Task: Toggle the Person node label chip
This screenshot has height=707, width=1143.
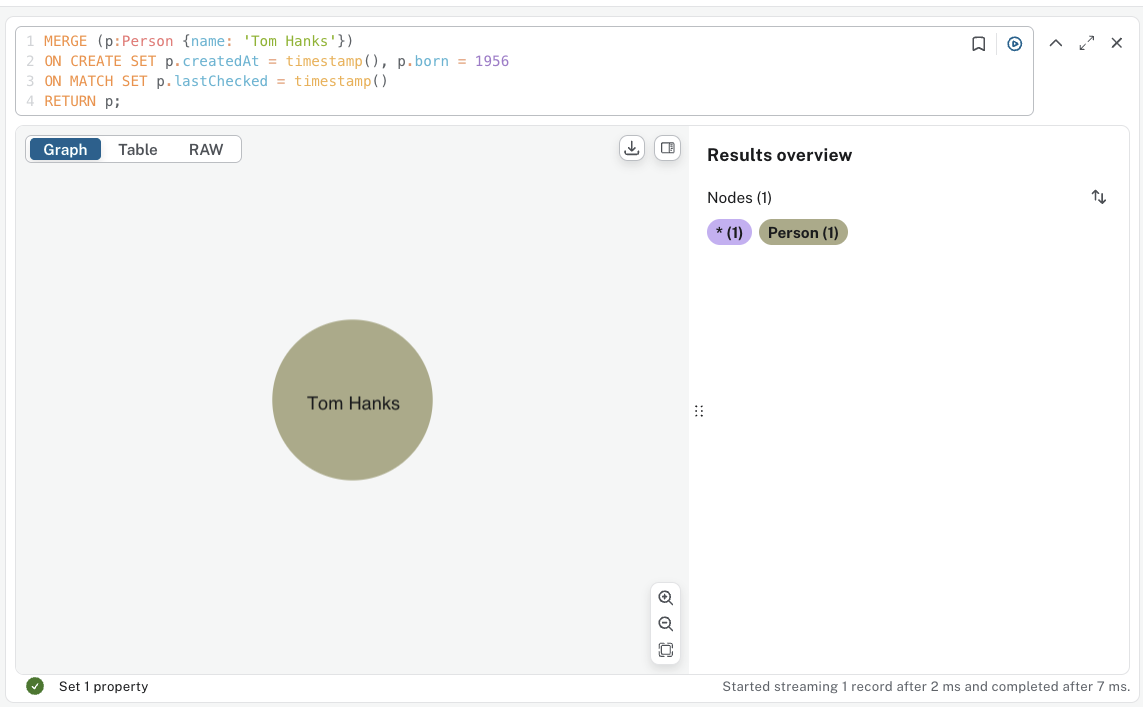Action: point(803,232)
